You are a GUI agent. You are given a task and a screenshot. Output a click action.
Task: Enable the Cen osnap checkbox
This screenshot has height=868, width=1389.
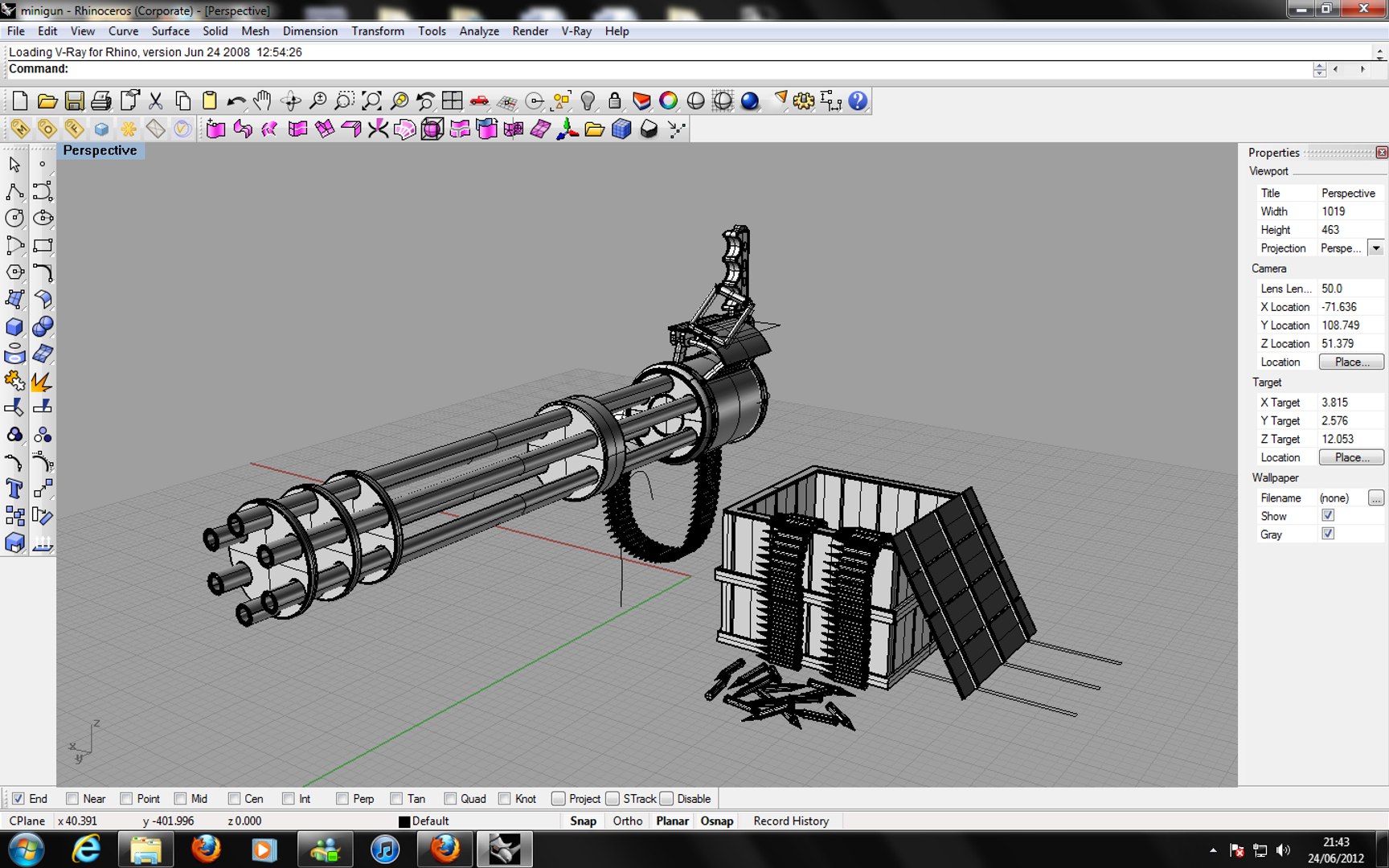[x=234, y=798]
